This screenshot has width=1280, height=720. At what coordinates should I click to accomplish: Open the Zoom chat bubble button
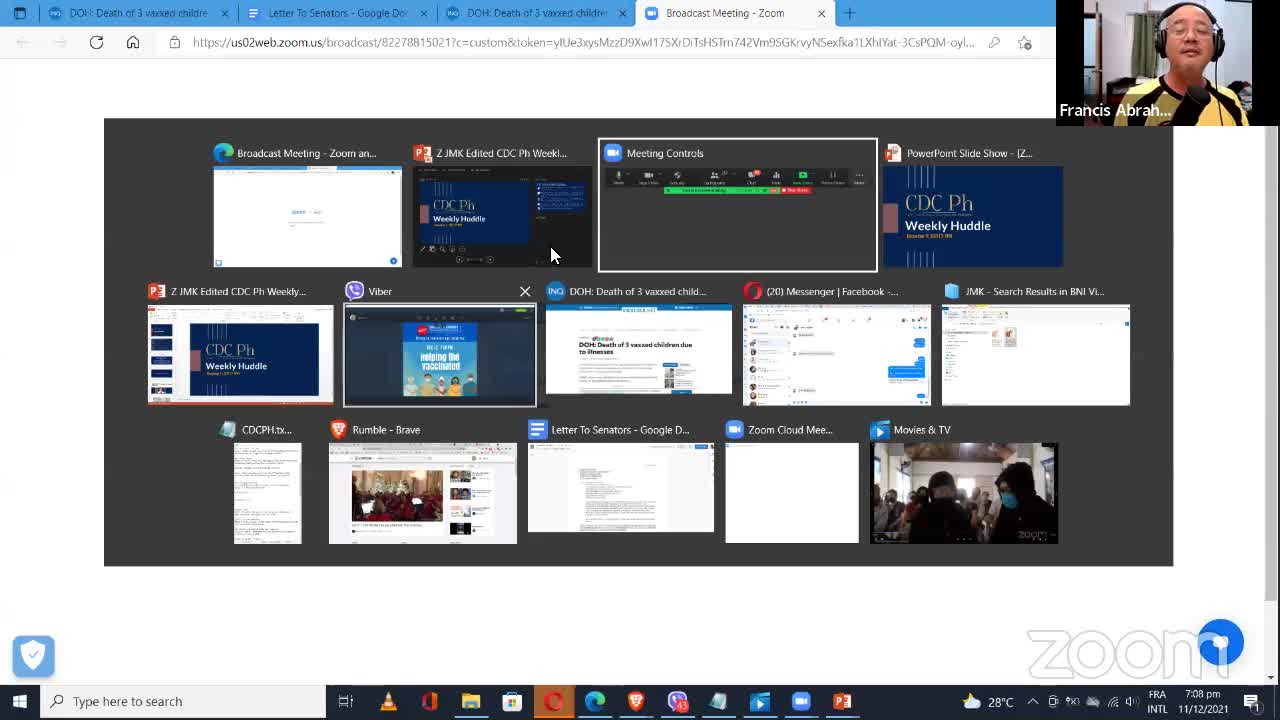pyautogui.click(x=1220, y=643)
